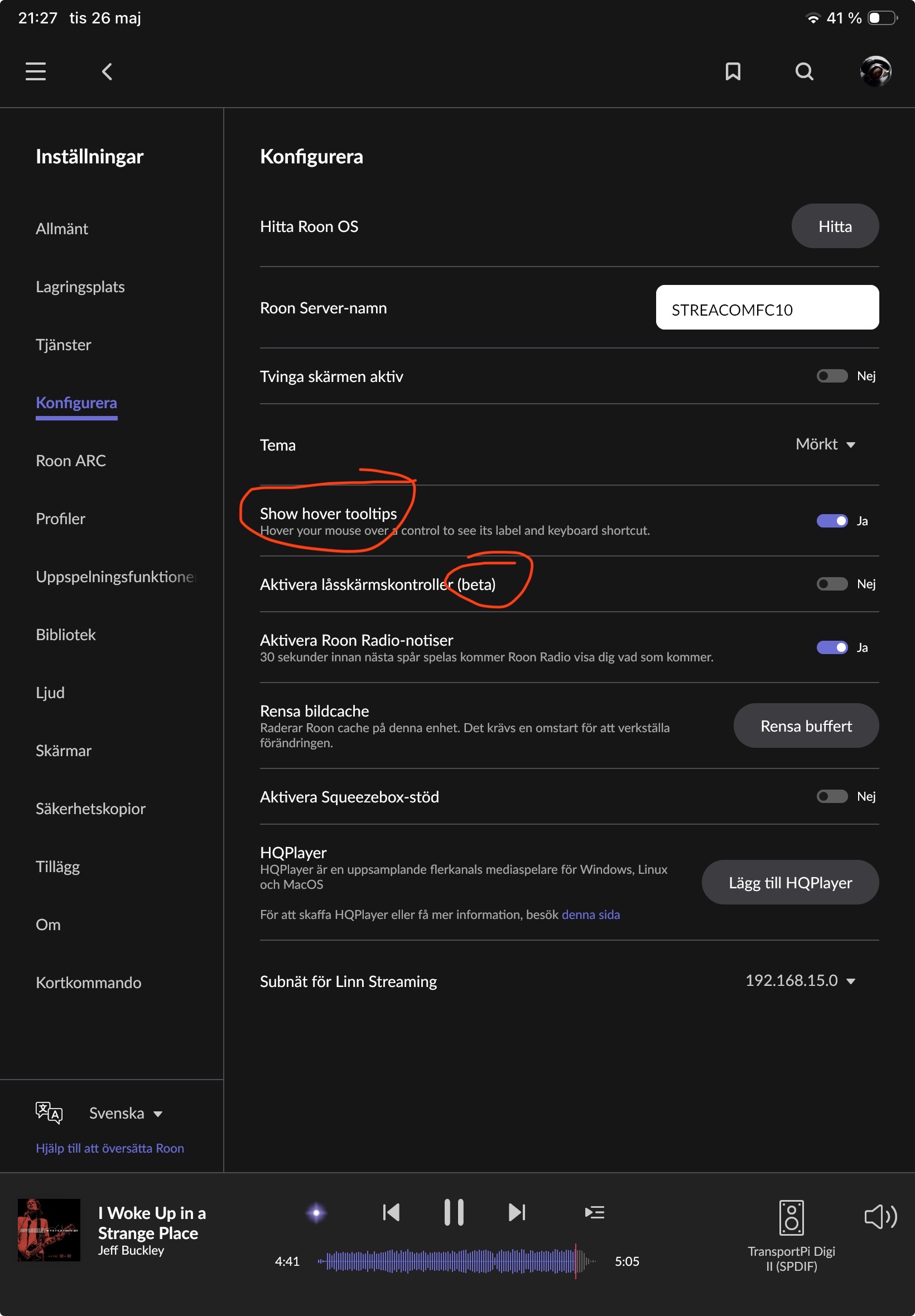Screen dimensions: 915x1316
Task: Expand the Tema Mörkt dropdown
Action: point(825,444)
